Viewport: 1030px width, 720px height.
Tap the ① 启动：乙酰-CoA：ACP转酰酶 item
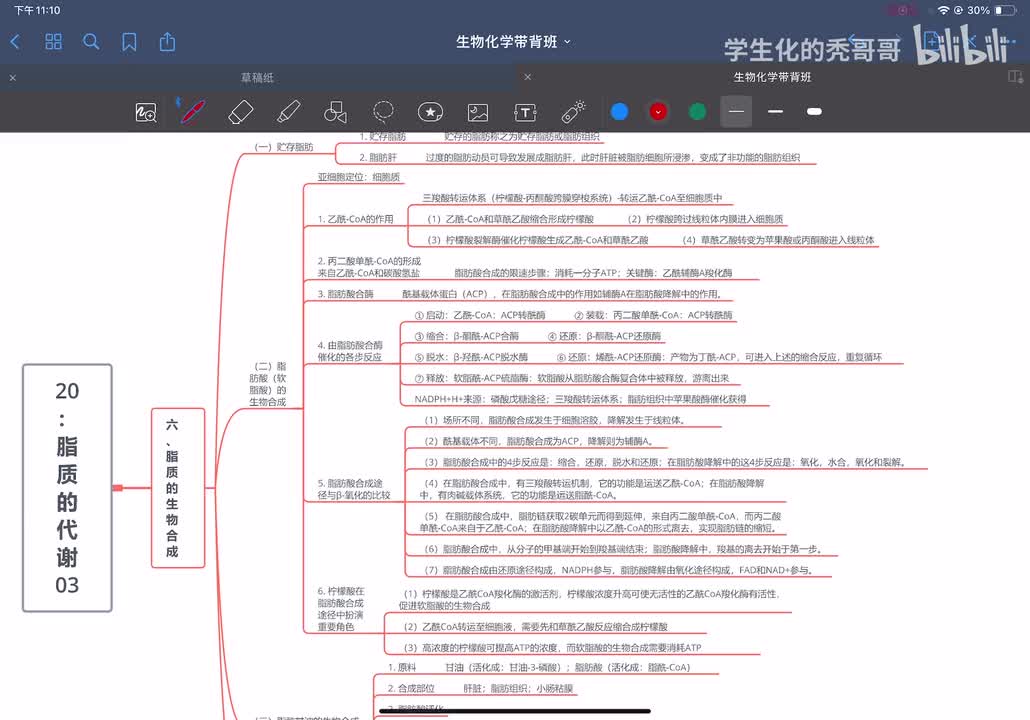click(480, 315)
